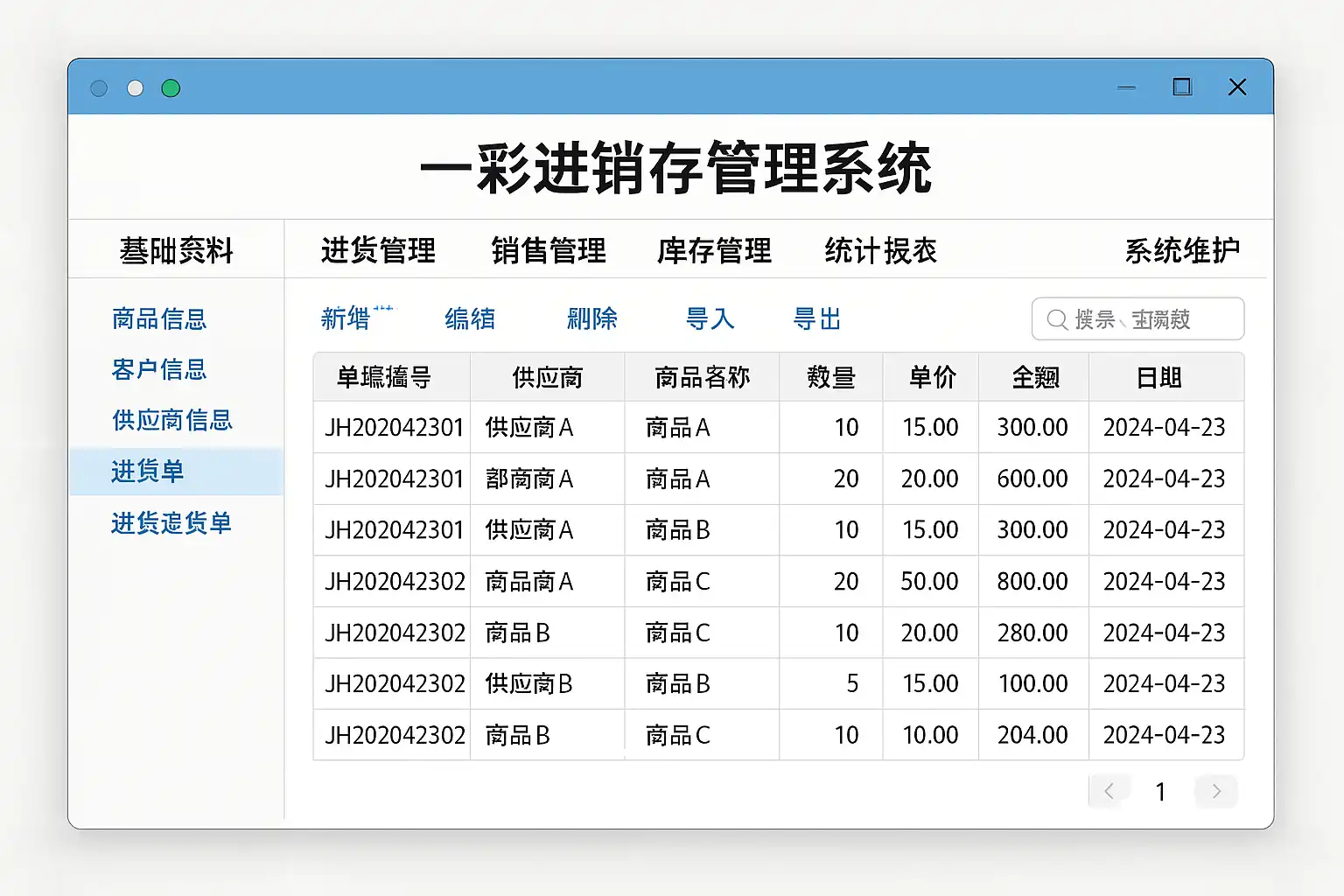
Task: Click the blue traffic light dot
Action: click(99, 88)
